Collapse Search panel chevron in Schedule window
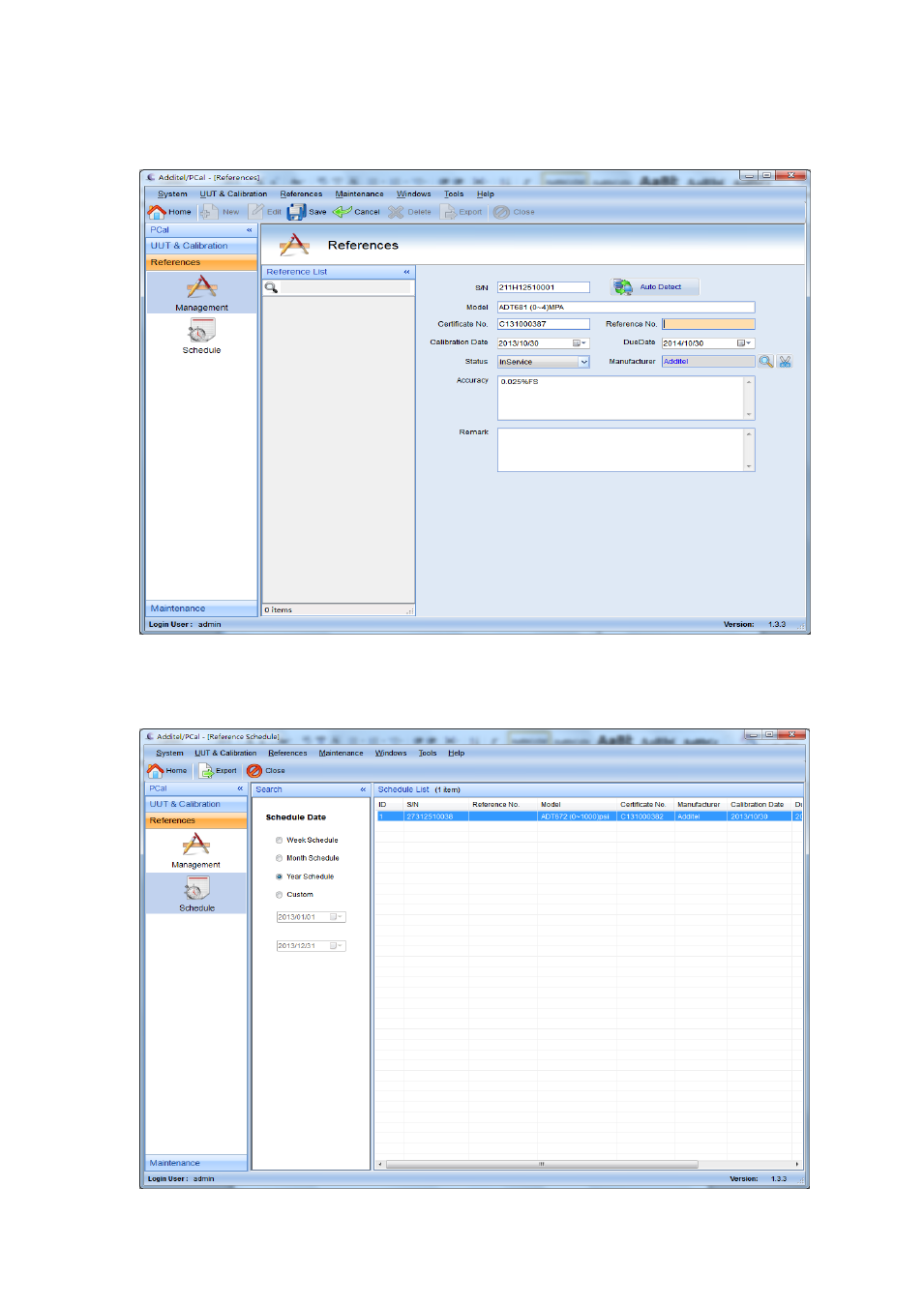This screenshot has width=924, height=1306. pos(363,789)
